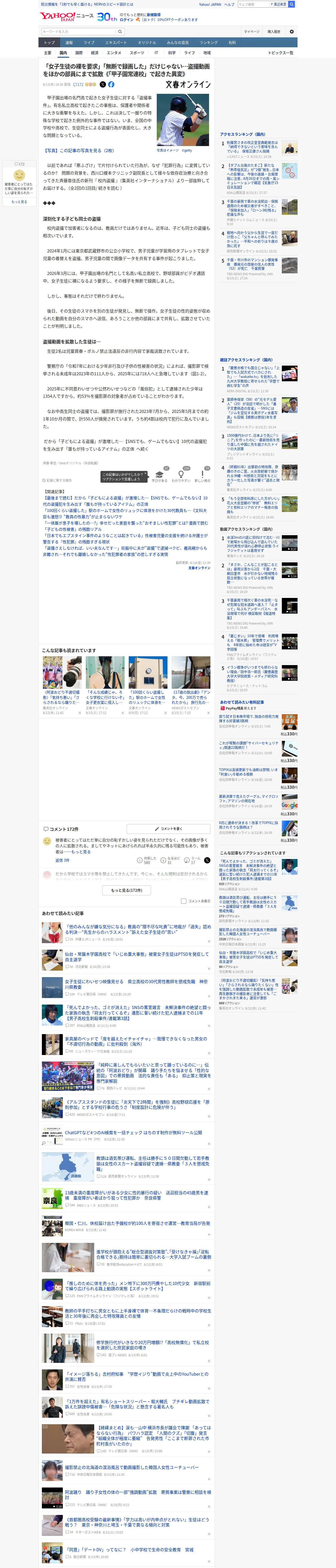
Task: Open the Google recommended article thumbnail
Action: (x=290, y=802)
